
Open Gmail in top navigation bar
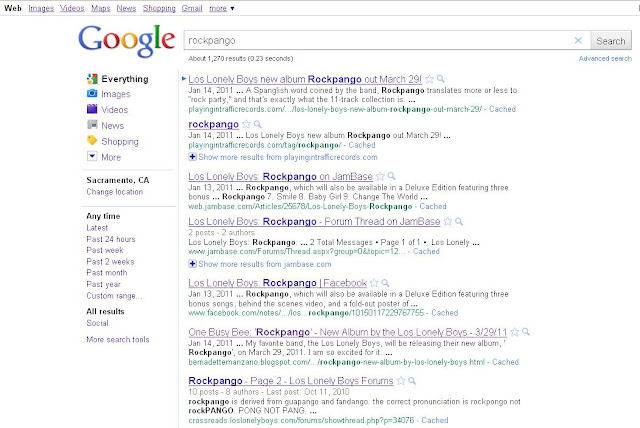[192, 8]
